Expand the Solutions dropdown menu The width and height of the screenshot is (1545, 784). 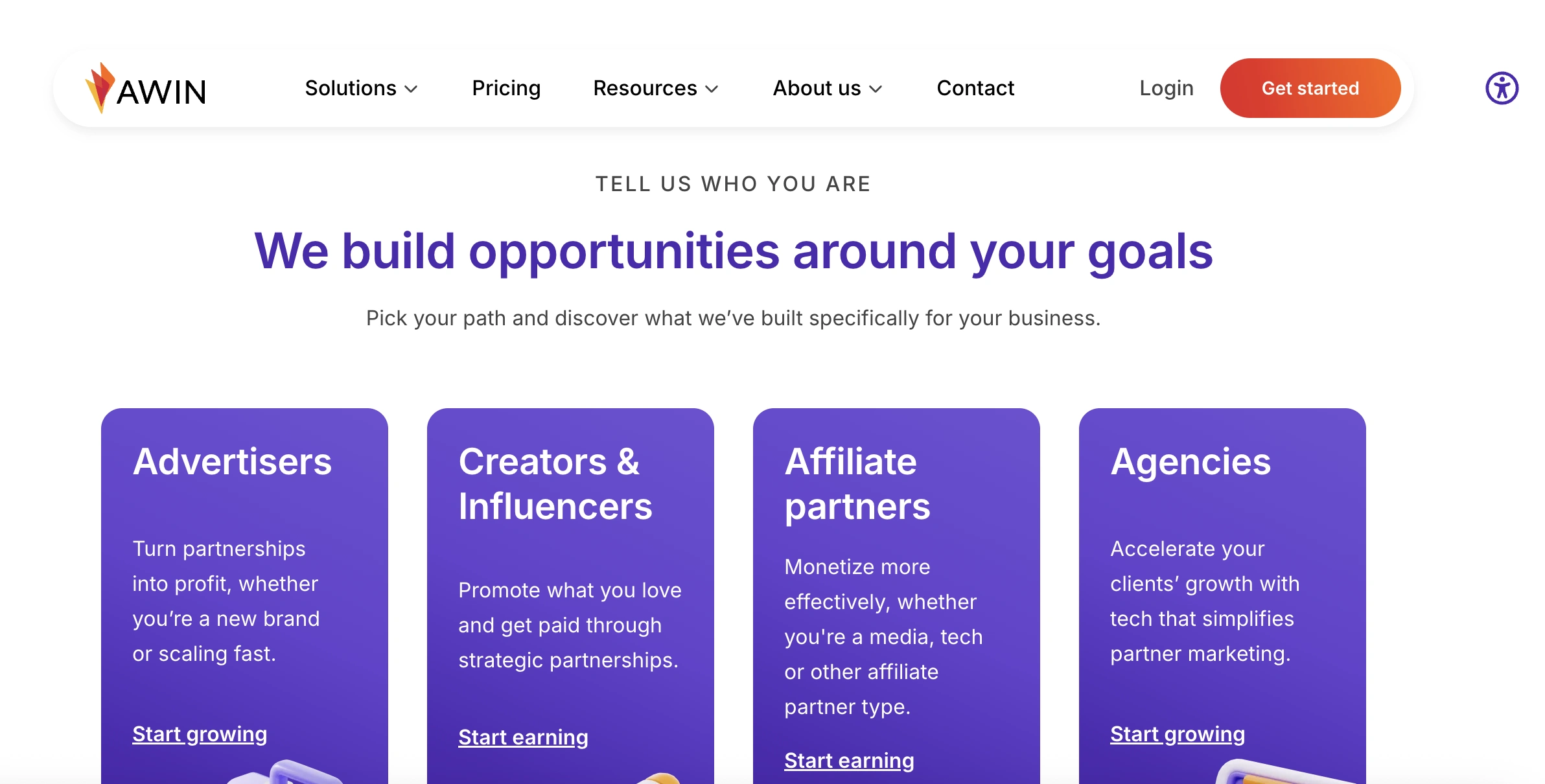tap(361, 88)
